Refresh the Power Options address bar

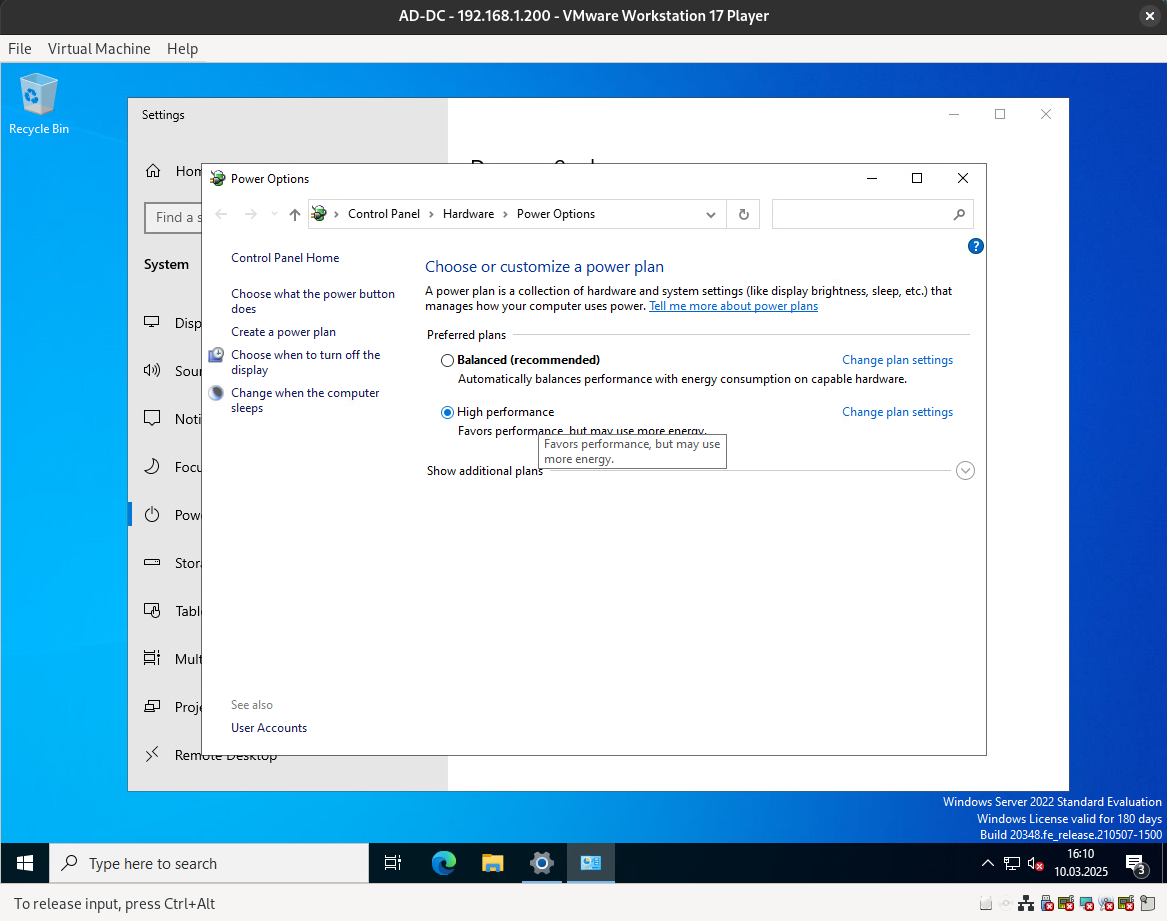pos(743,214)
